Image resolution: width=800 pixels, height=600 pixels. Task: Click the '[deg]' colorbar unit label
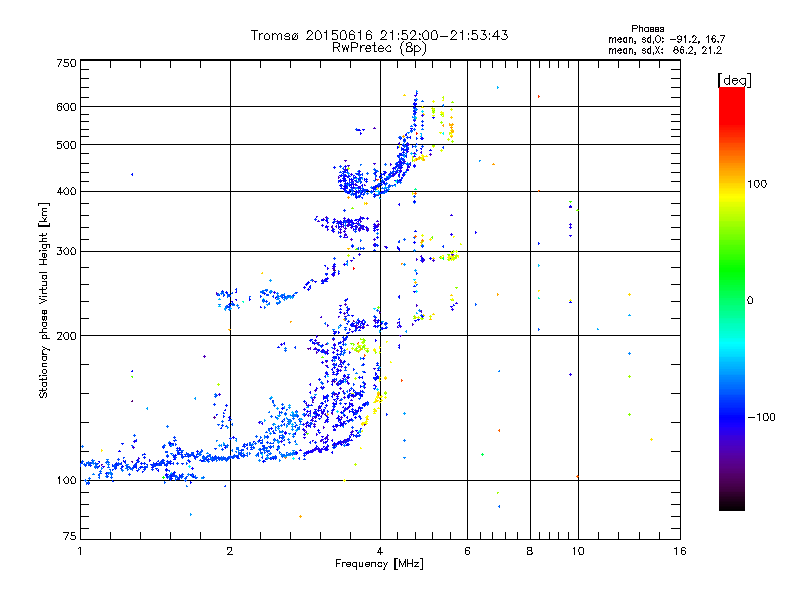pyautogui.click(x=734, y=80)
